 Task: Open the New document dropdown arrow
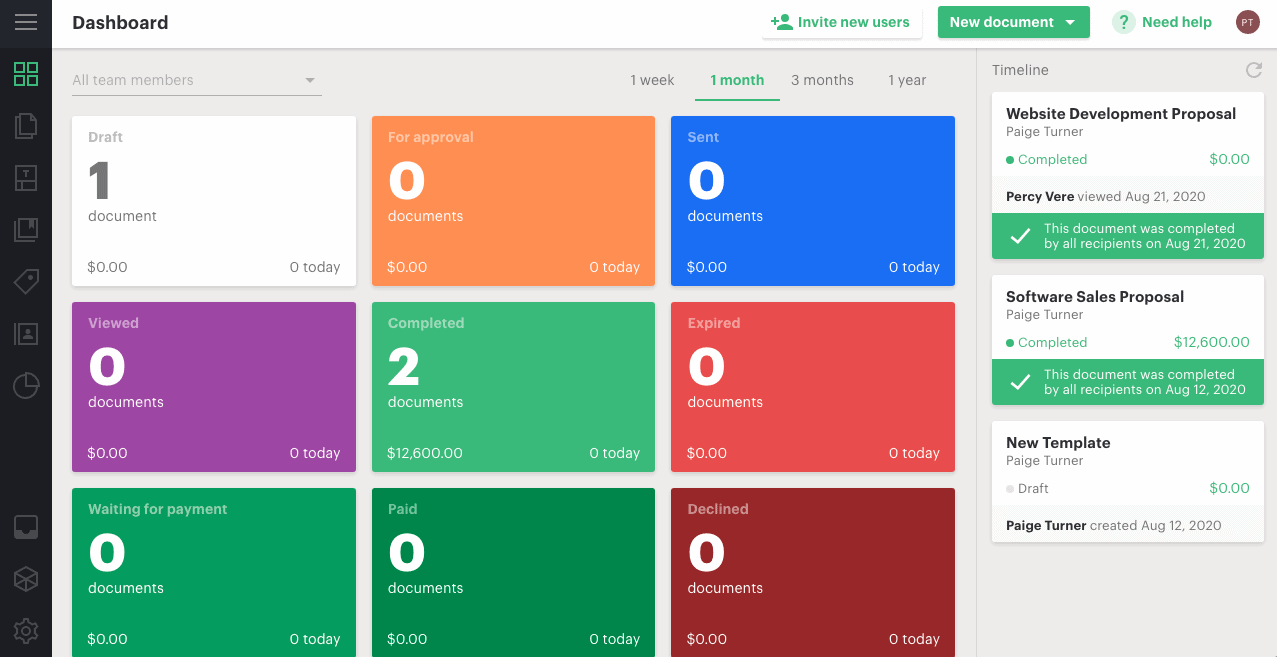(1071, 22)
